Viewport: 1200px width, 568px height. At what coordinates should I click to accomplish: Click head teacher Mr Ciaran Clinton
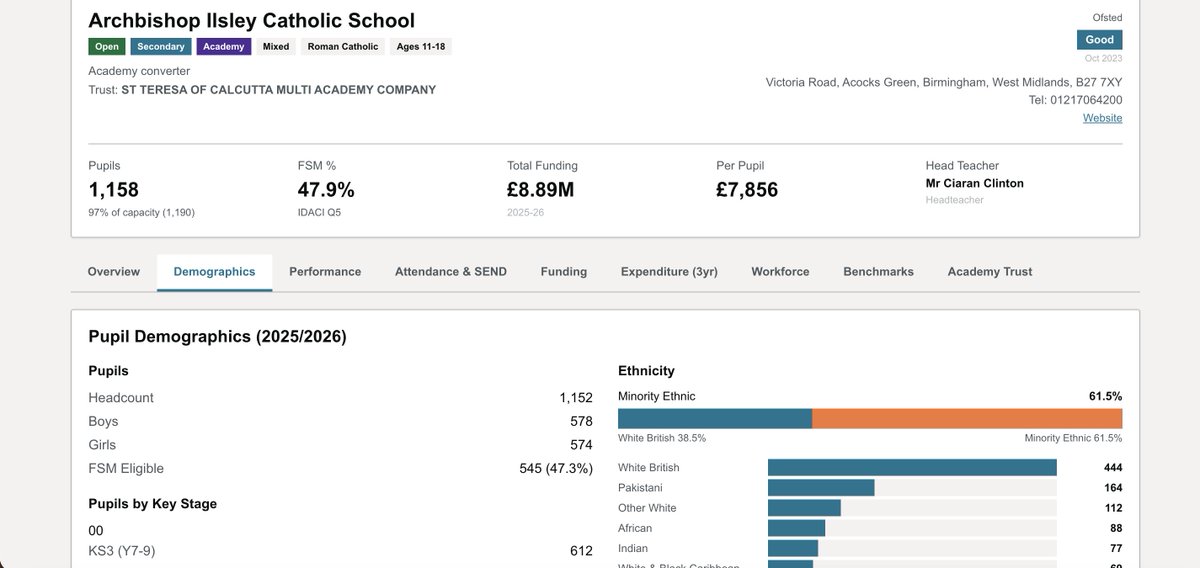coord(975,183)
